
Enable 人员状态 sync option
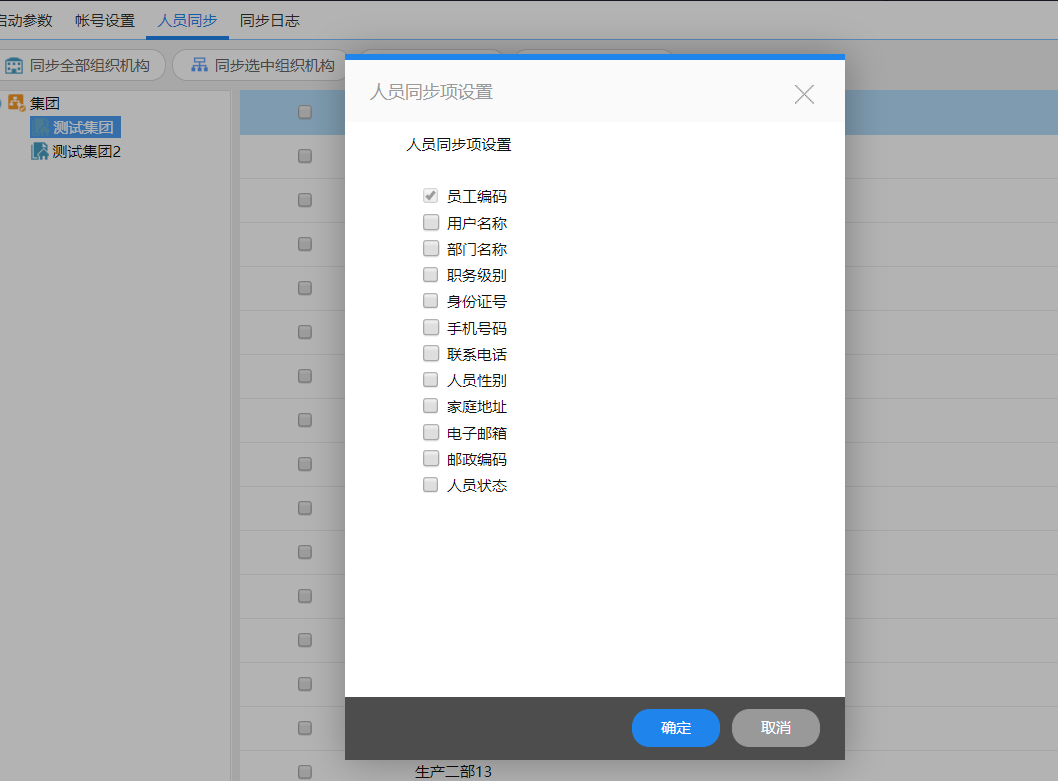pos(431,485)
